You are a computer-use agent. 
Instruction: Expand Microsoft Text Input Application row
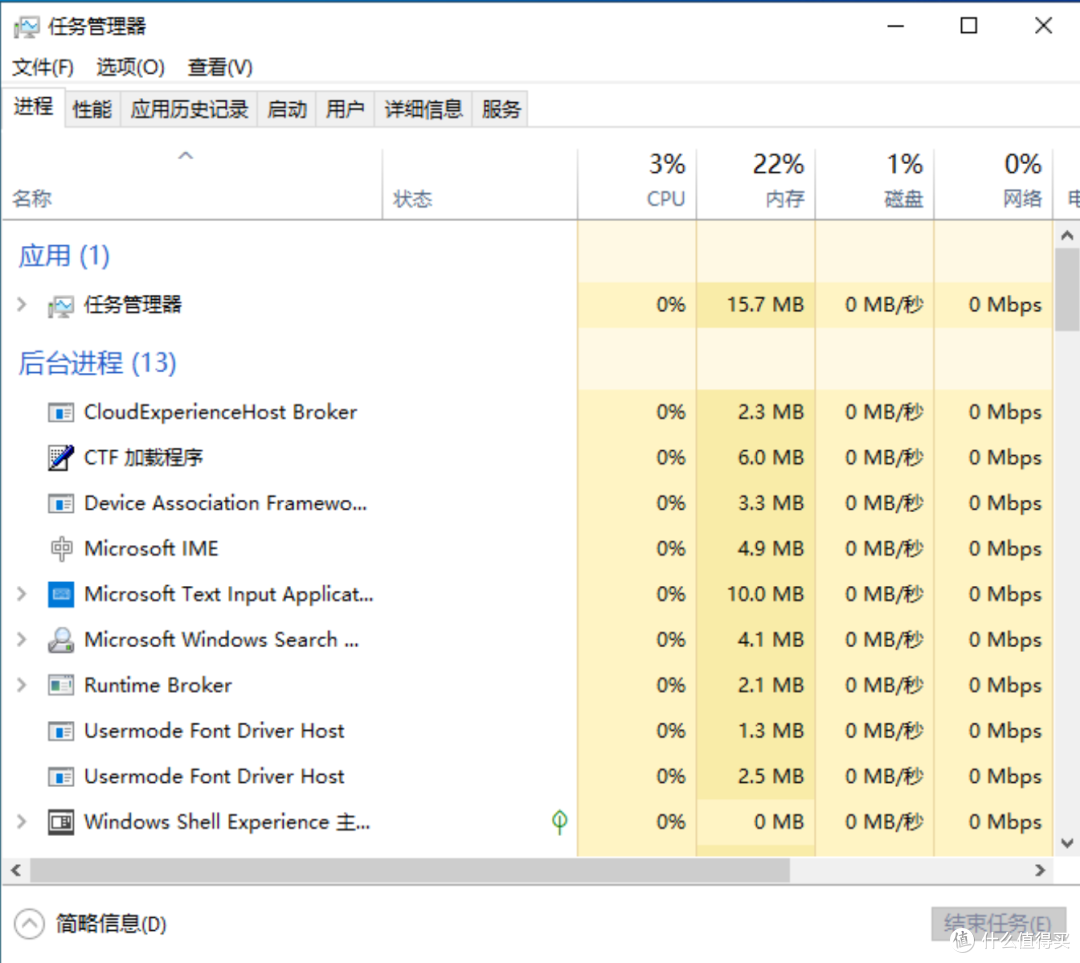[x=21, y=594]
